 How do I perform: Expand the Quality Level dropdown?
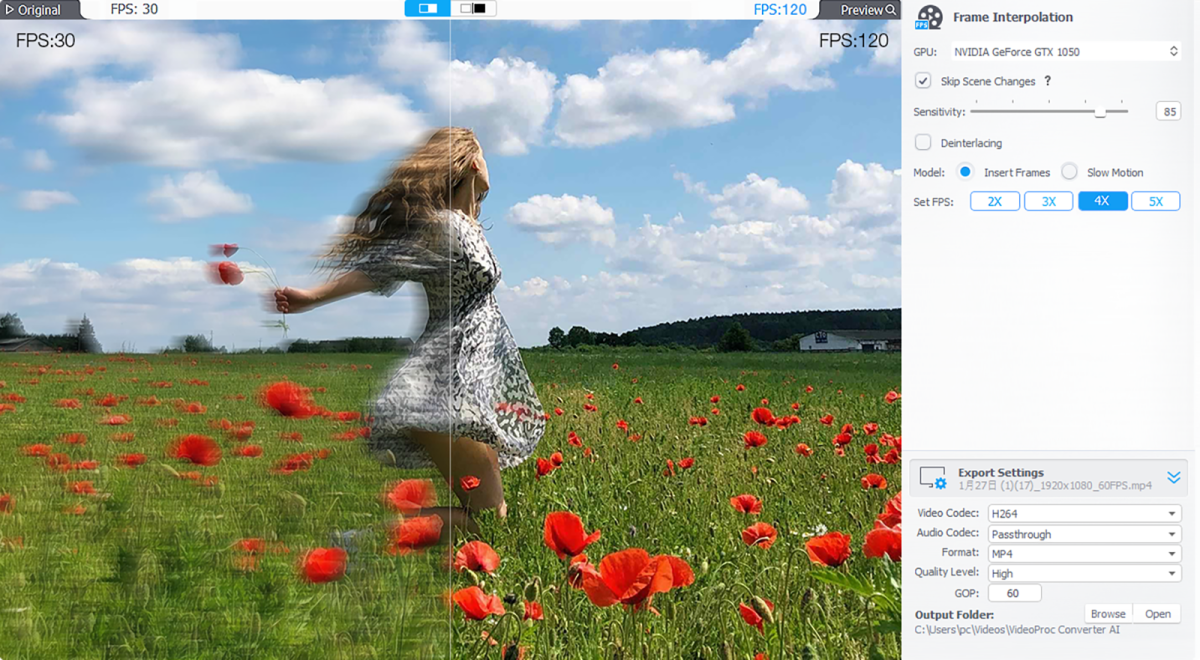tap(1084, 574)
